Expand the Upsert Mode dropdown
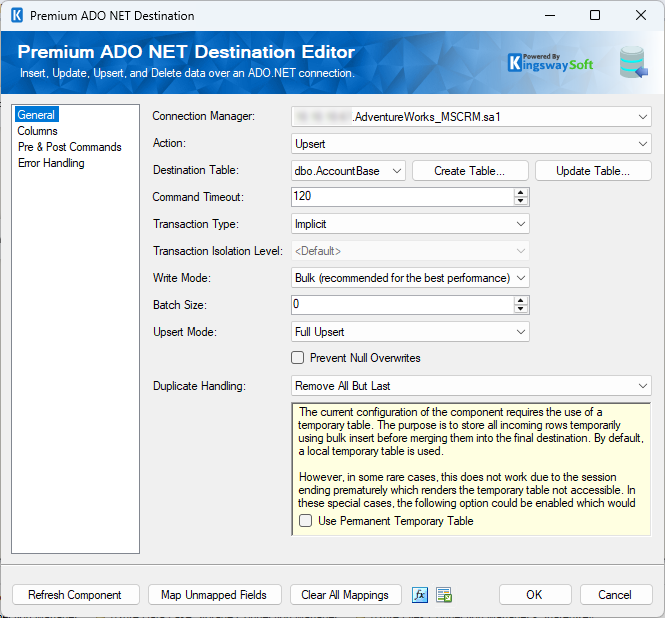Image resolution: width=665 pixels, height=618 pixels. pyautogui.click(x=410, y=332)
